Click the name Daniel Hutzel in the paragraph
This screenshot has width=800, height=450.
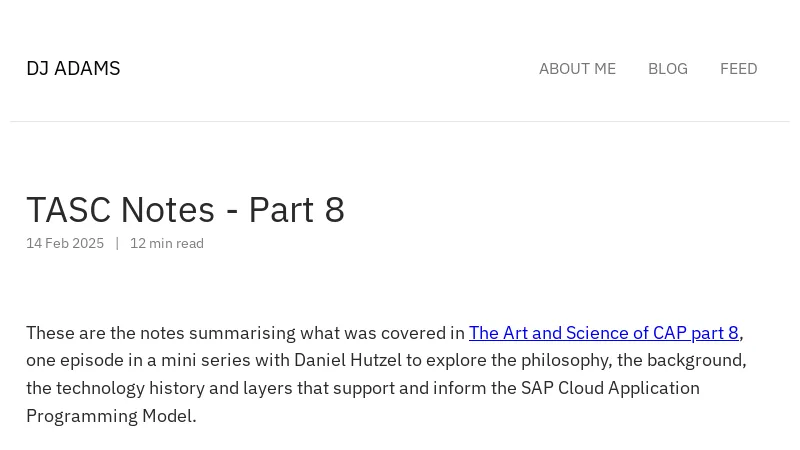[346, 360]
